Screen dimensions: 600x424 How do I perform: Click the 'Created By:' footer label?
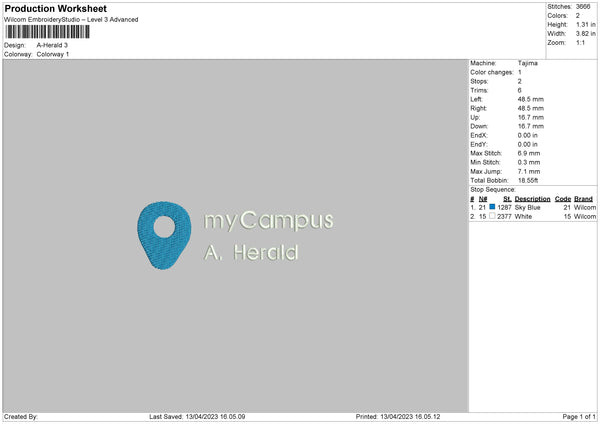pos(21,417)
